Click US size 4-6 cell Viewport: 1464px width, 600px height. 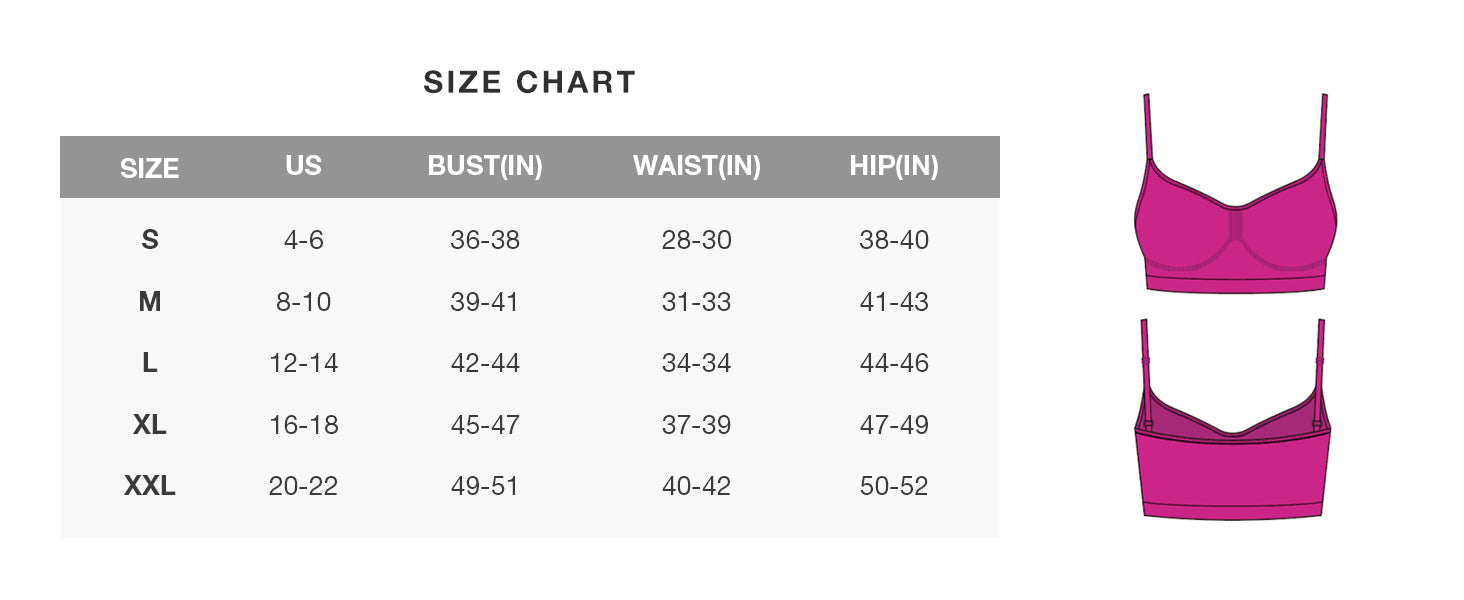[x=303, y=240]
